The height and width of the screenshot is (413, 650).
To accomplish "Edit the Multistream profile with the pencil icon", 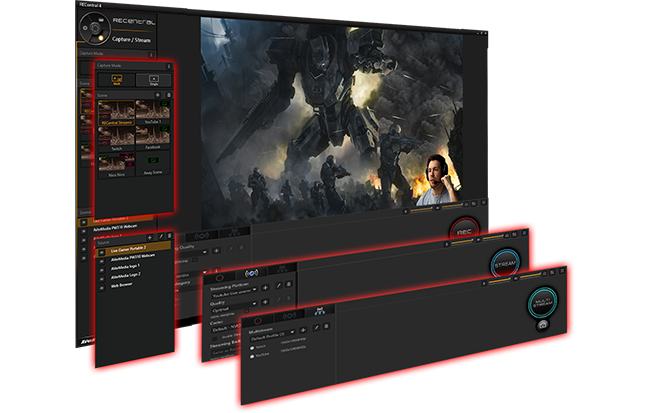I will coord(317,328).
